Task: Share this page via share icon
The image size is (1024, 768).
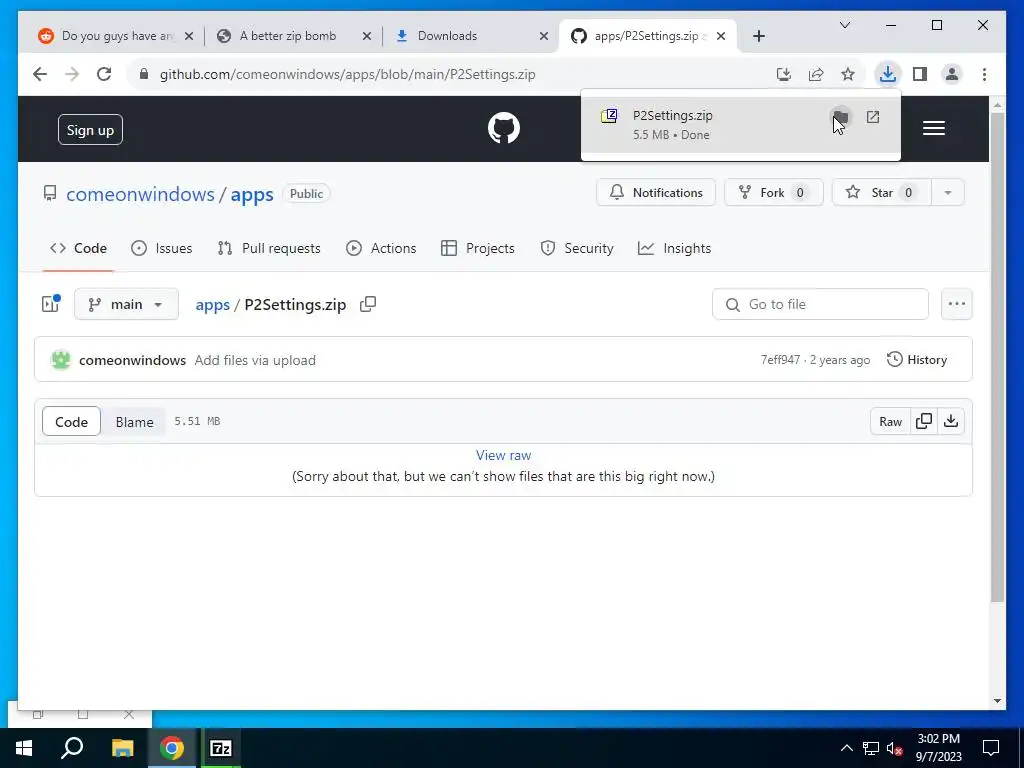Action: click(816, 74)
